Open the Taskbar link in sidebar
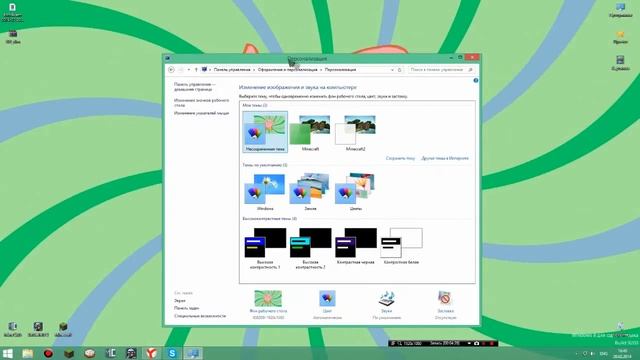This screenshot has width=640, height=360. 187,308
